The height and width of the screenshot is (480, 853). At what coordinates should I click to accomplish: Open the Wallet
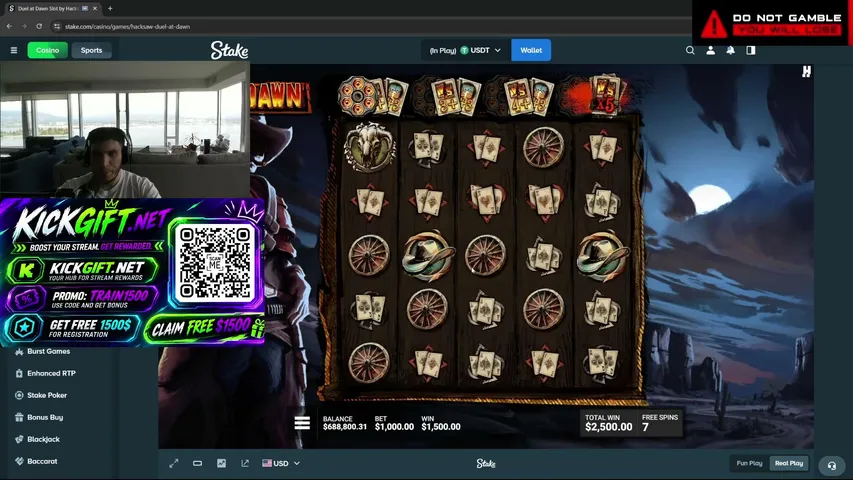point(531,50)
